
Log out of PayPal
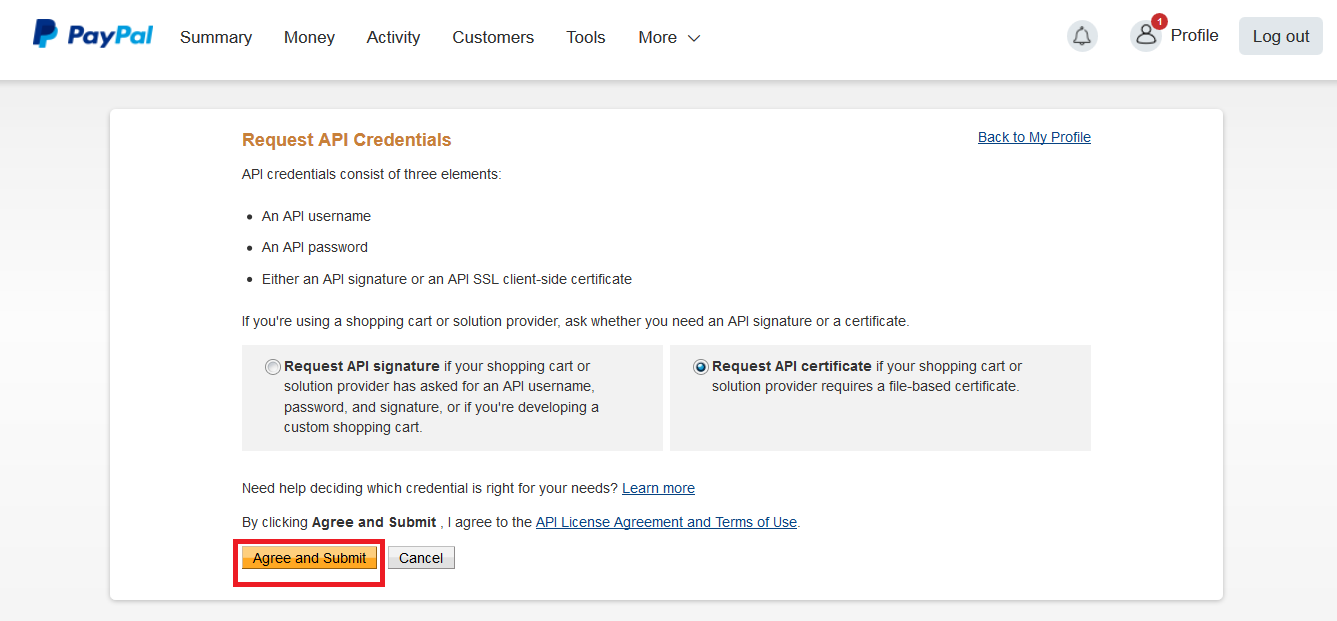(x=1281, y=36)
